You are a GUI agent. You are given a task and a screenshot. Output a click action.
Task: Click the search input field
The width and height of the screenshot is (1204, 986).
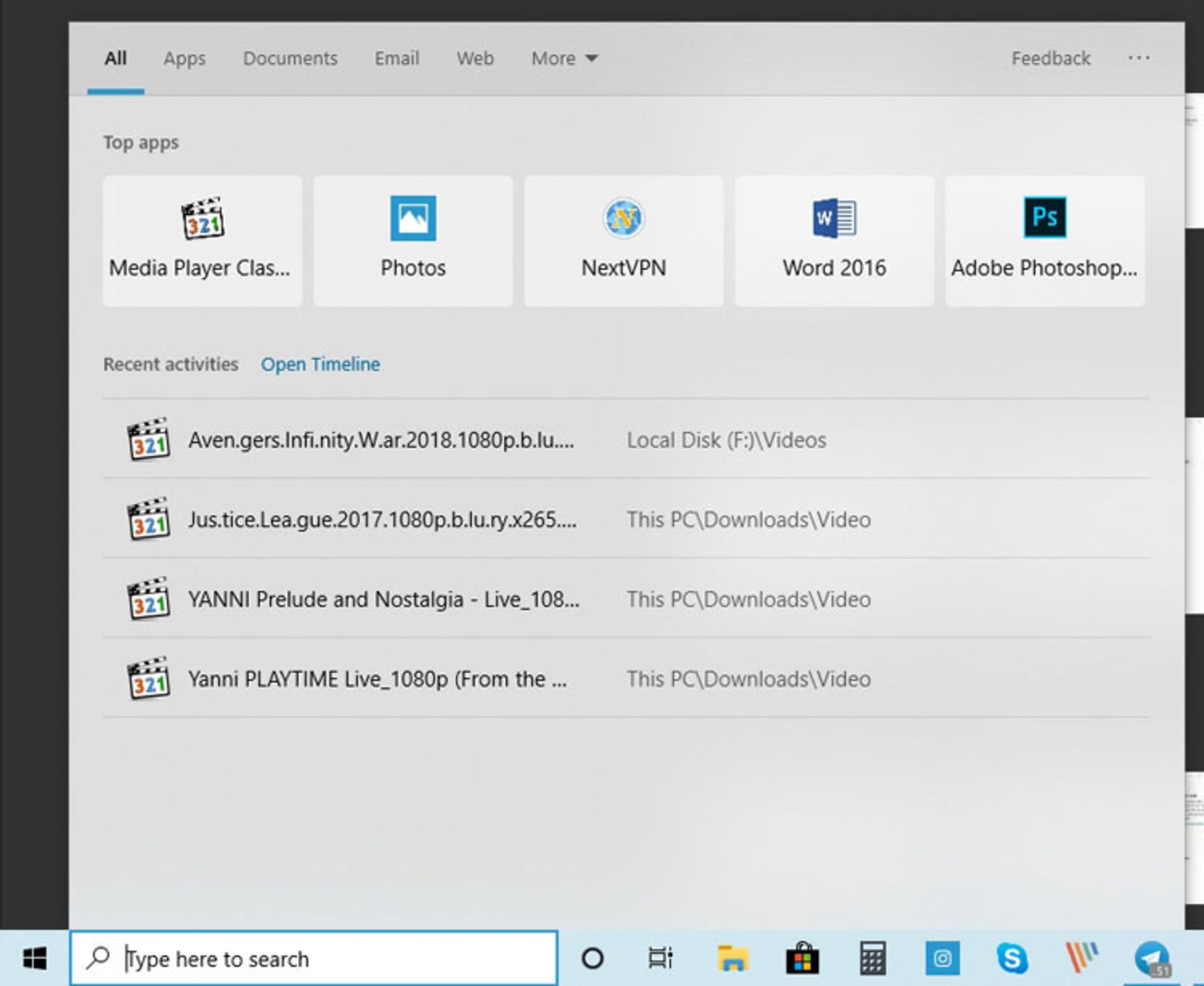314,958
